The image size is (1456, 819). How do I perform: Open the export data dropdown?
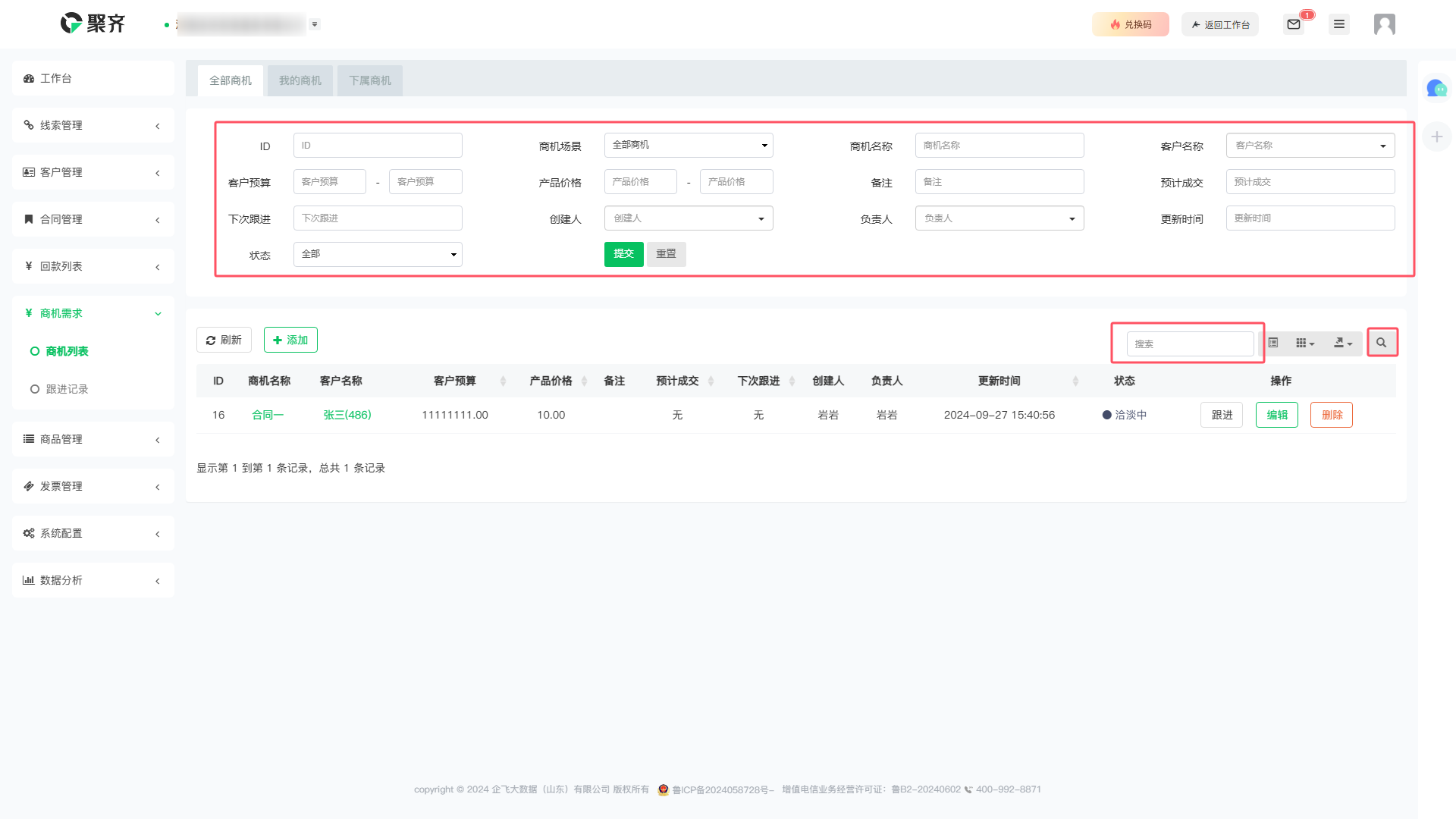click(x=1343, y=343)
